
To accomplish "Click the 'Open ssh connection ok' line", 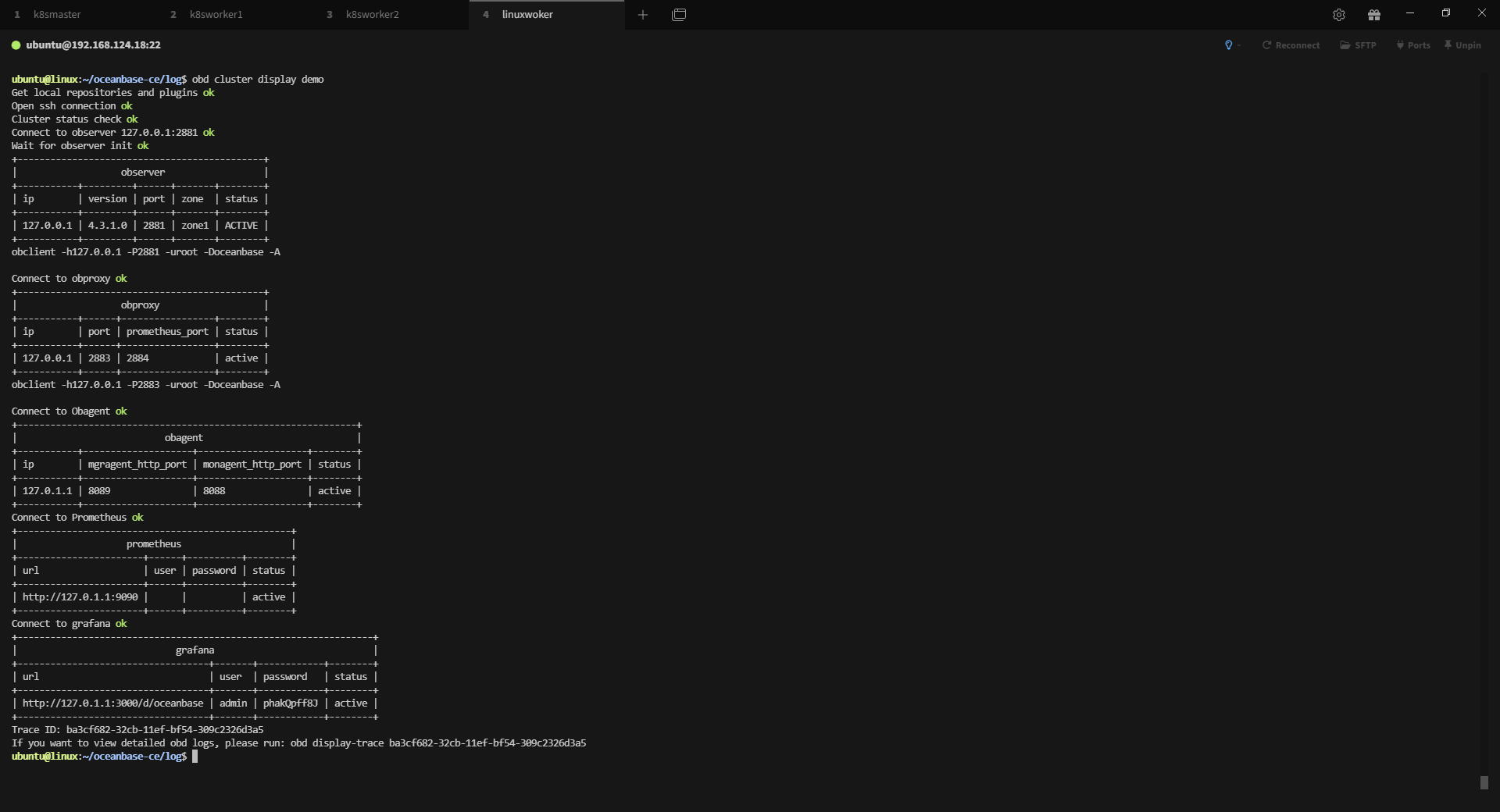I will point(72,106).
